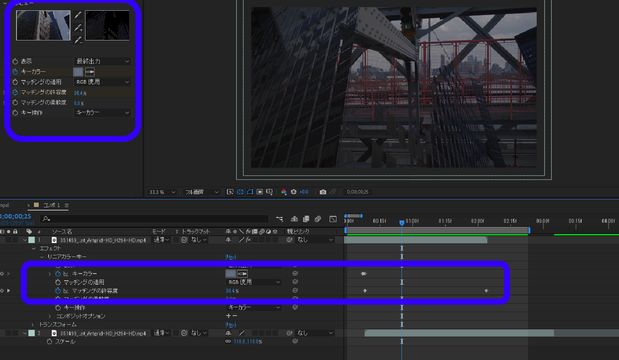
Task: Open the 表示 view dropdown (最終出力)
Action: click(102, 61)
